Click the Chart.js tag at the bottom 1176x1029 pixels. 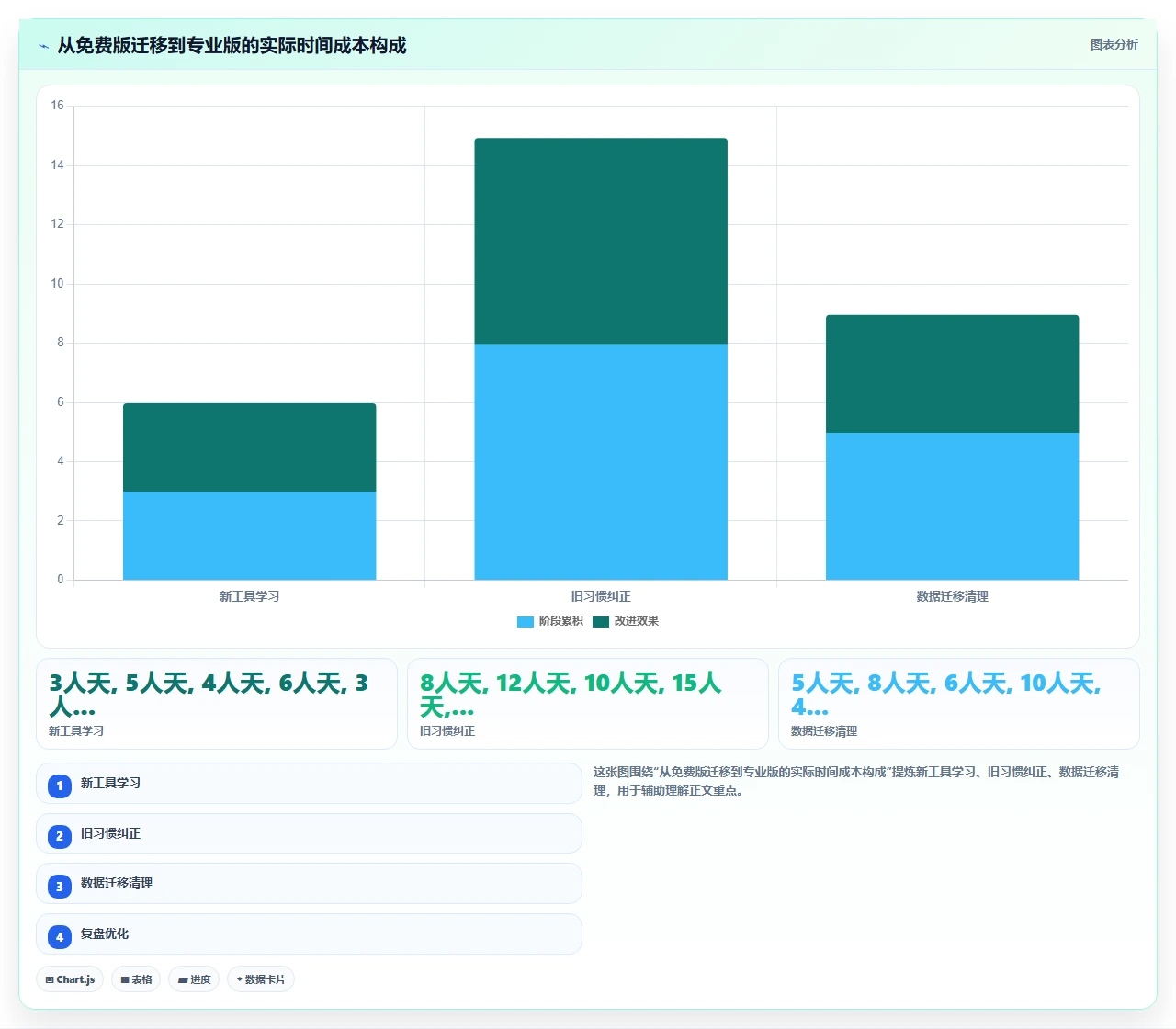pos(70,979)
